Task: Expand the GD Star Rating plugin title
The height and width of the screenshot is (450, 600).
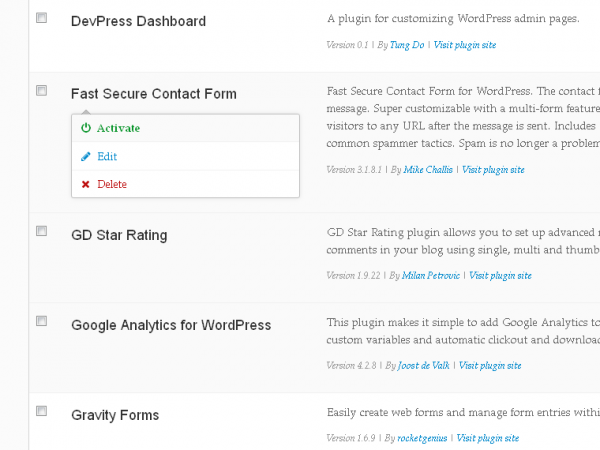Action: pyautogui.click(x=119, y=235)
